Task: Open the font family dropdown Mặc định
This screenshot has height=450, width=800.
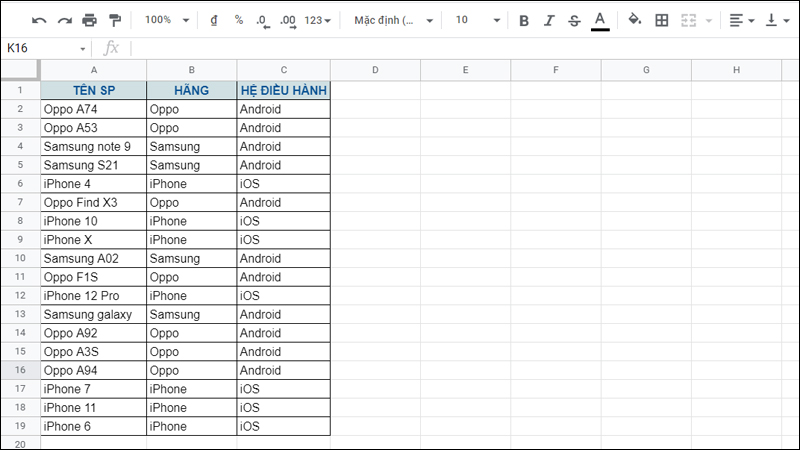Action: [394, 20]
